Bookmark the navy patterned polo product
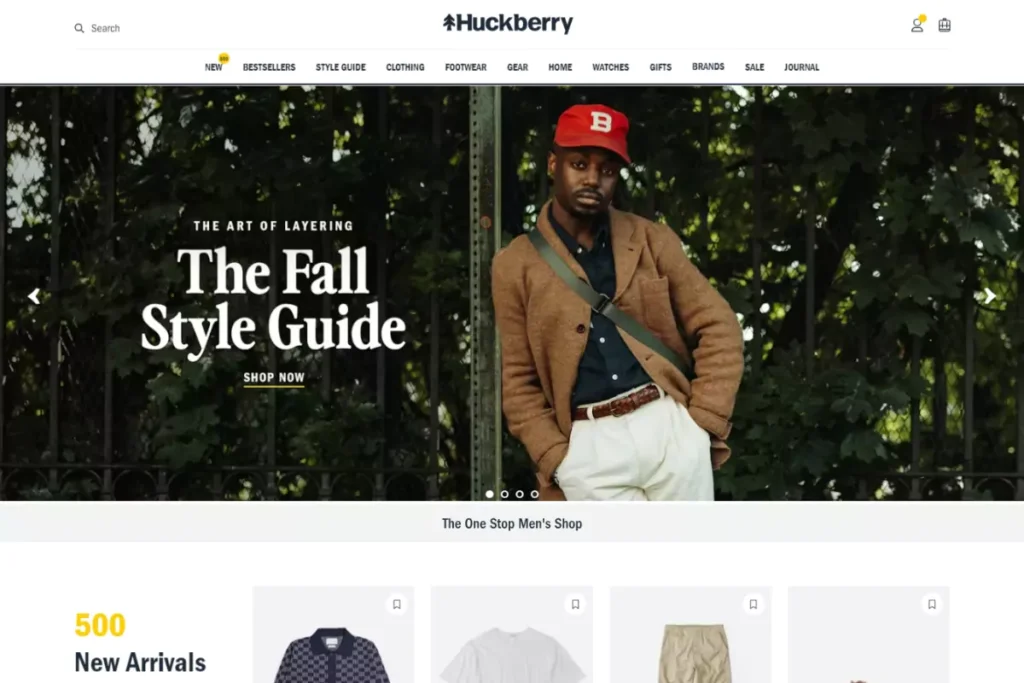 pos(396,604)
